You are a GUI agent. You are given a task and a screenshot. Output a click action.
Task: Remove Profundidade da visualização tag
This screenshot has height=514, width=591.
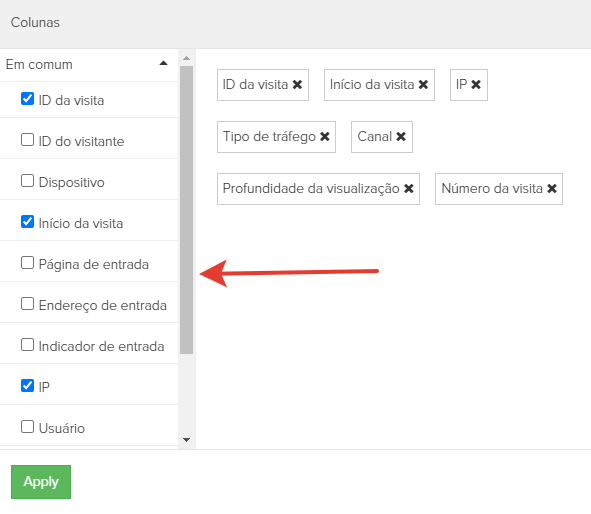click(409, 188)
